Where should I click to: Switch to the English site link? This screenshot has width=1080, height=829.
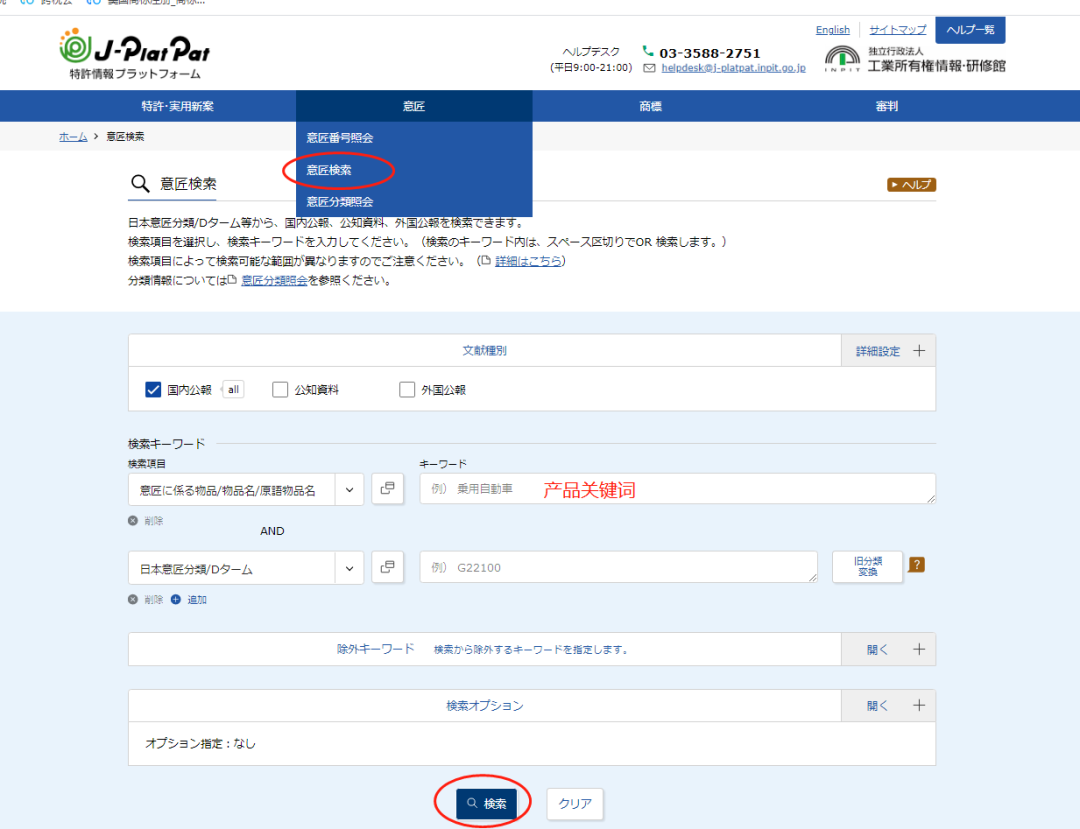(833, 30)
